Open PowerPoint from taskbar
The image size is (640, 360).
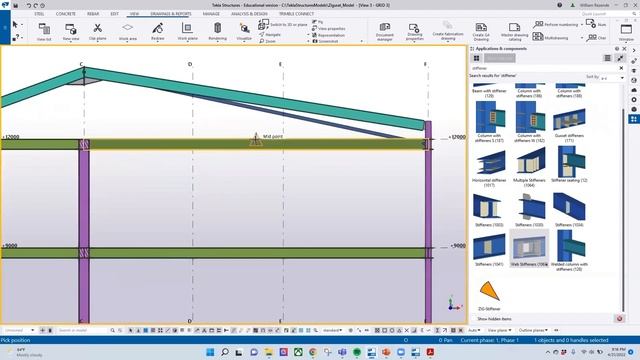click(386, 352)
